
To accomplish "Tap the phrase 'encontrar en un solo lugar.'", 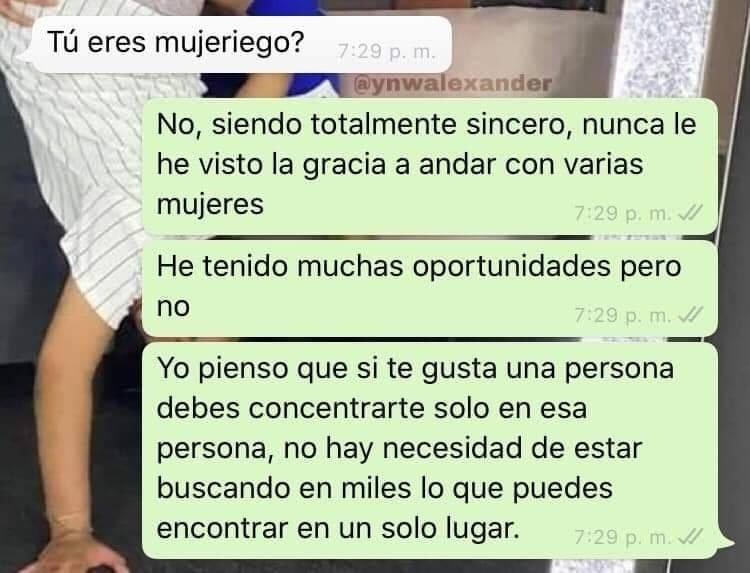I will tap(338, 528).
